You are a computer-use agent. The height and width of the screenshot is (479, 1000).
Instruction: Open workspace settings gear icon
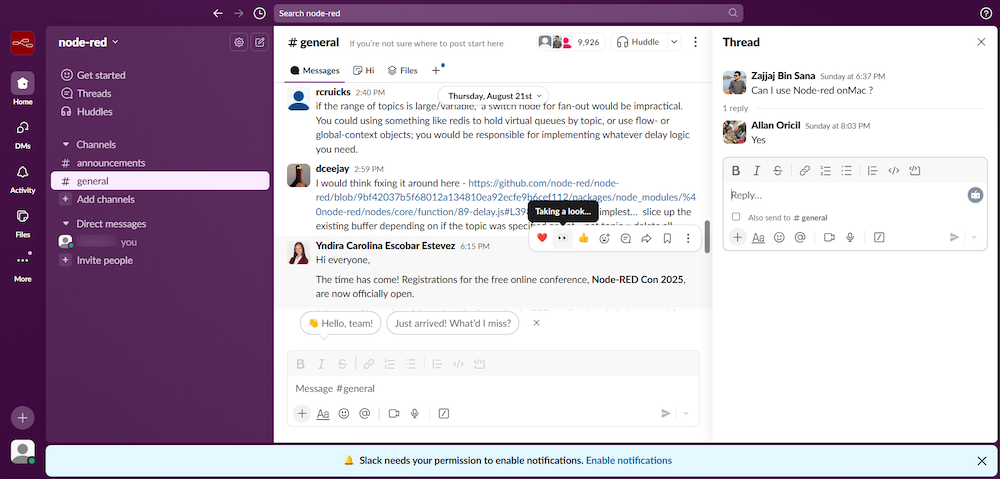239,42
